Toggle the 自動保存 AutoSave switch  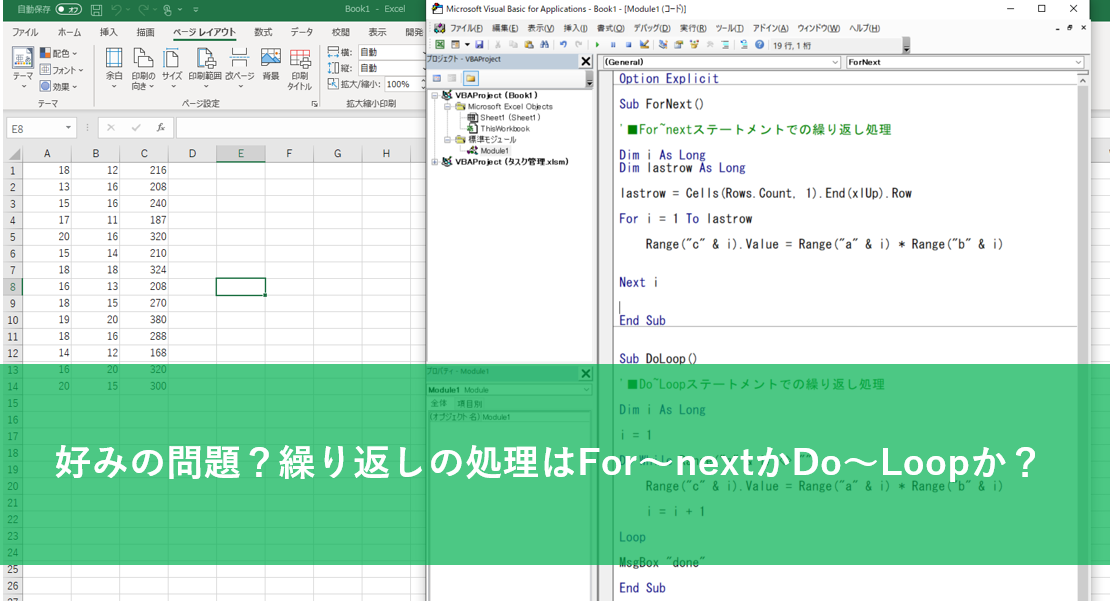(x=68, y=9)
